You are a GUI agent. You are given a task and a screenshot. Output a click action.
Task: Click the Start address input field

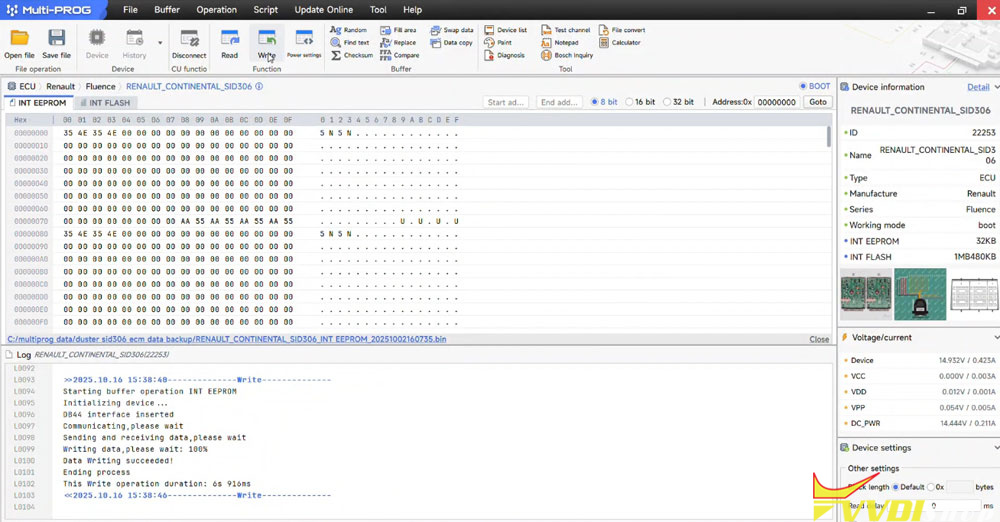506,102
